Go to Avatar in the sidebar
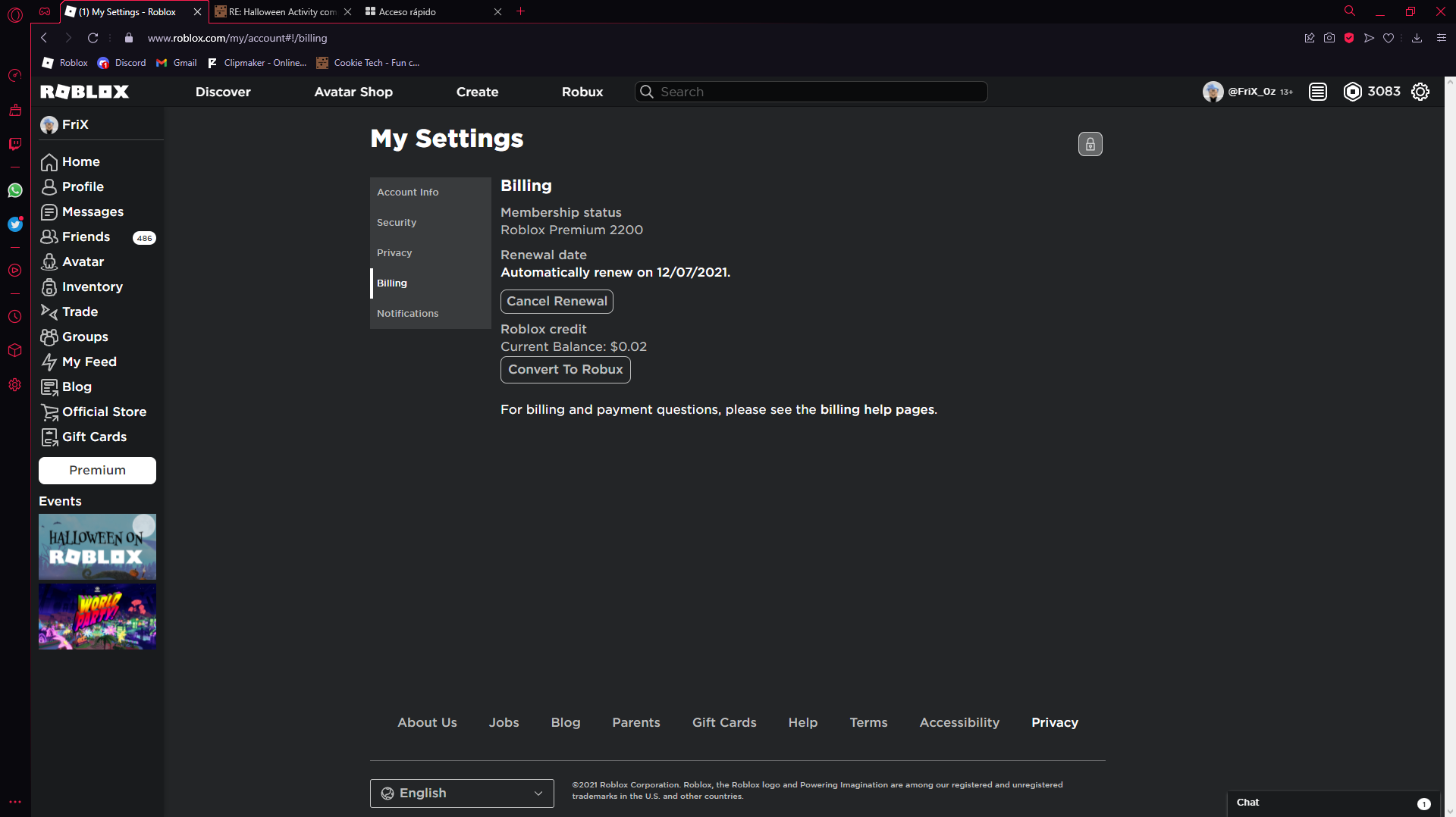Viewport: 1456px width, 817px height. point(72,261)
